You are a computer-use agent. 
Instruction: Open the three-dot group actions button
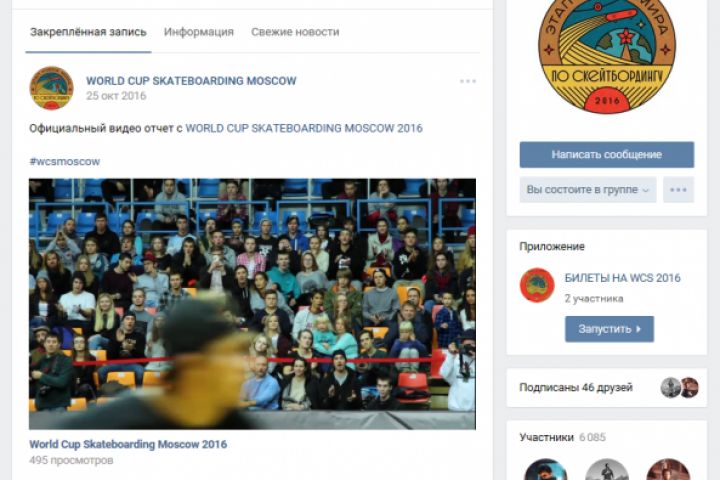pyautogui.click(x=678, y=190)
